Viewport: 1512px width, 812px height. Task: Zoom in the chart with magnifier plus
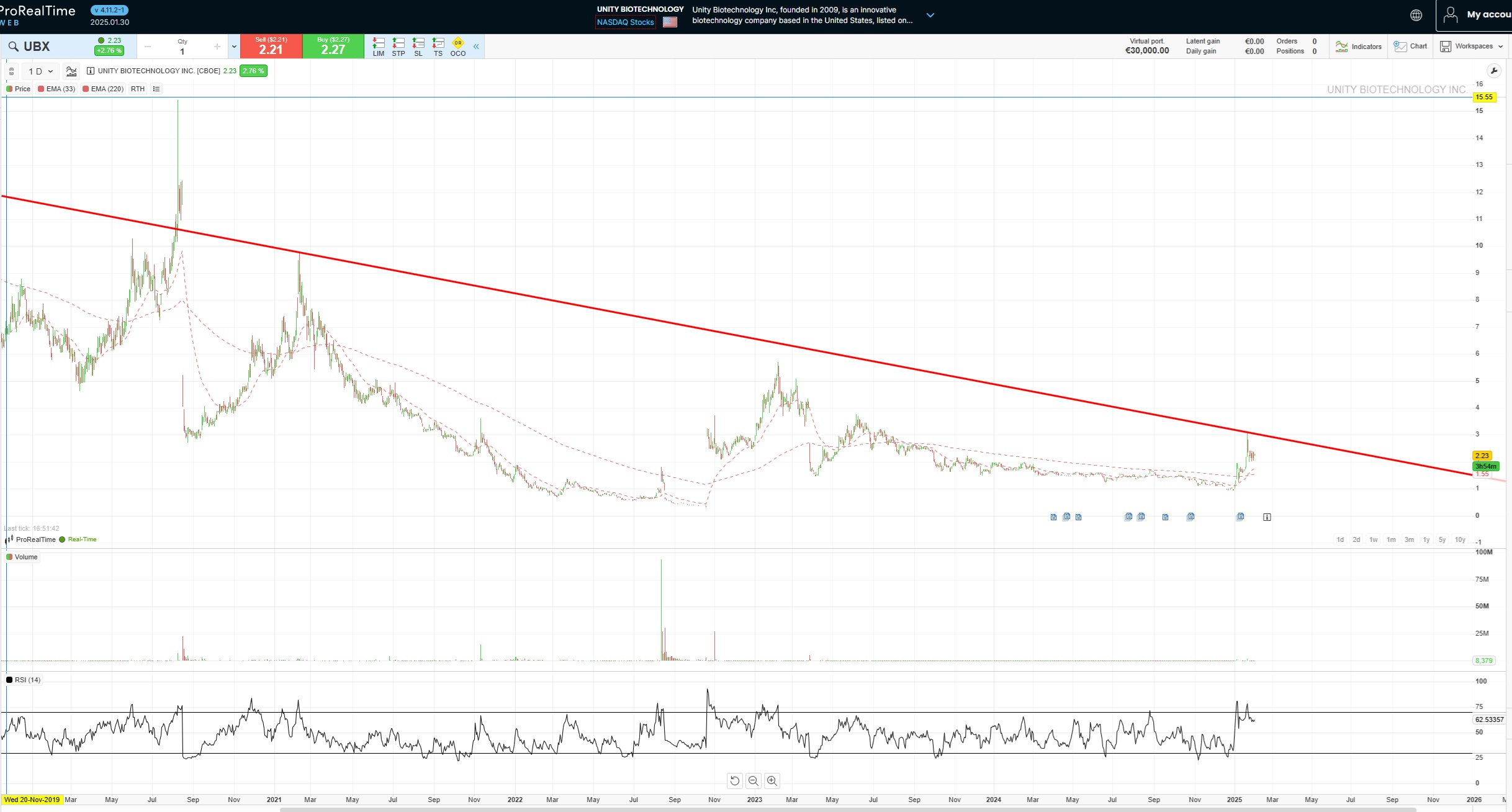click(x=772, y=781)
